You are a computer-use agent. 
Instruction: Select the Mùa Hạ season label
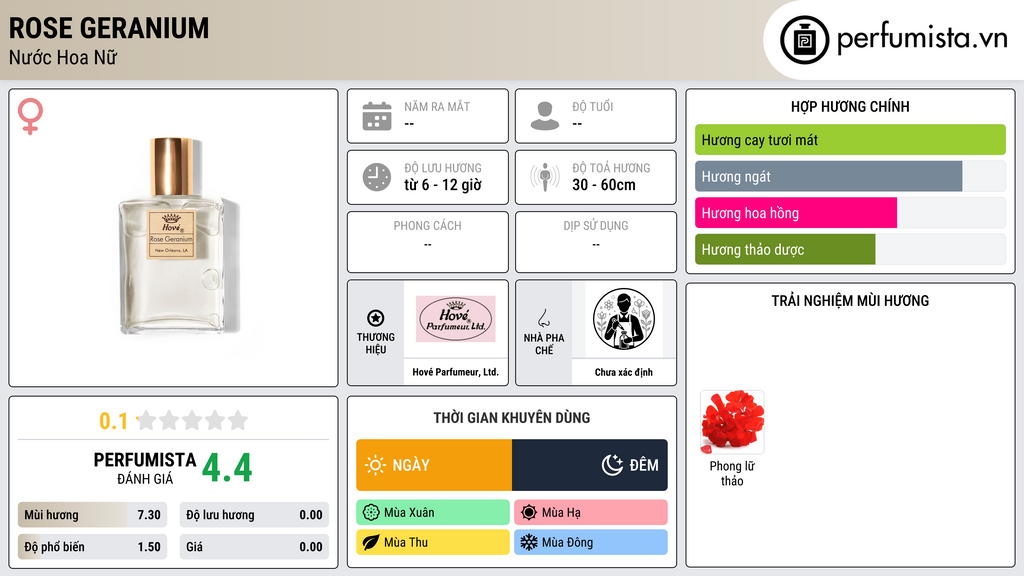pyautogui.click(x=591, y=513)
